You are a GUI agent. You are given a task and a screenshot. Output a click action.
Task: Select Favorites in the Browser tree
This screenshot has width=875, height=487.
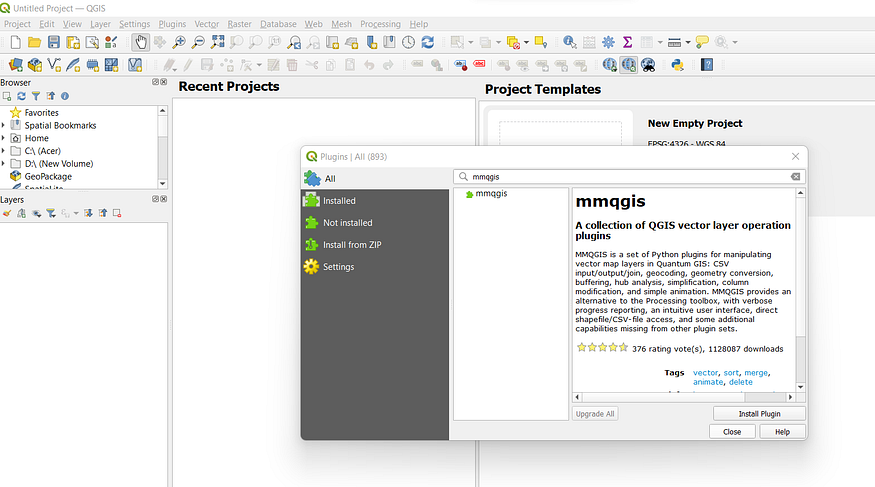coord(41,113)
